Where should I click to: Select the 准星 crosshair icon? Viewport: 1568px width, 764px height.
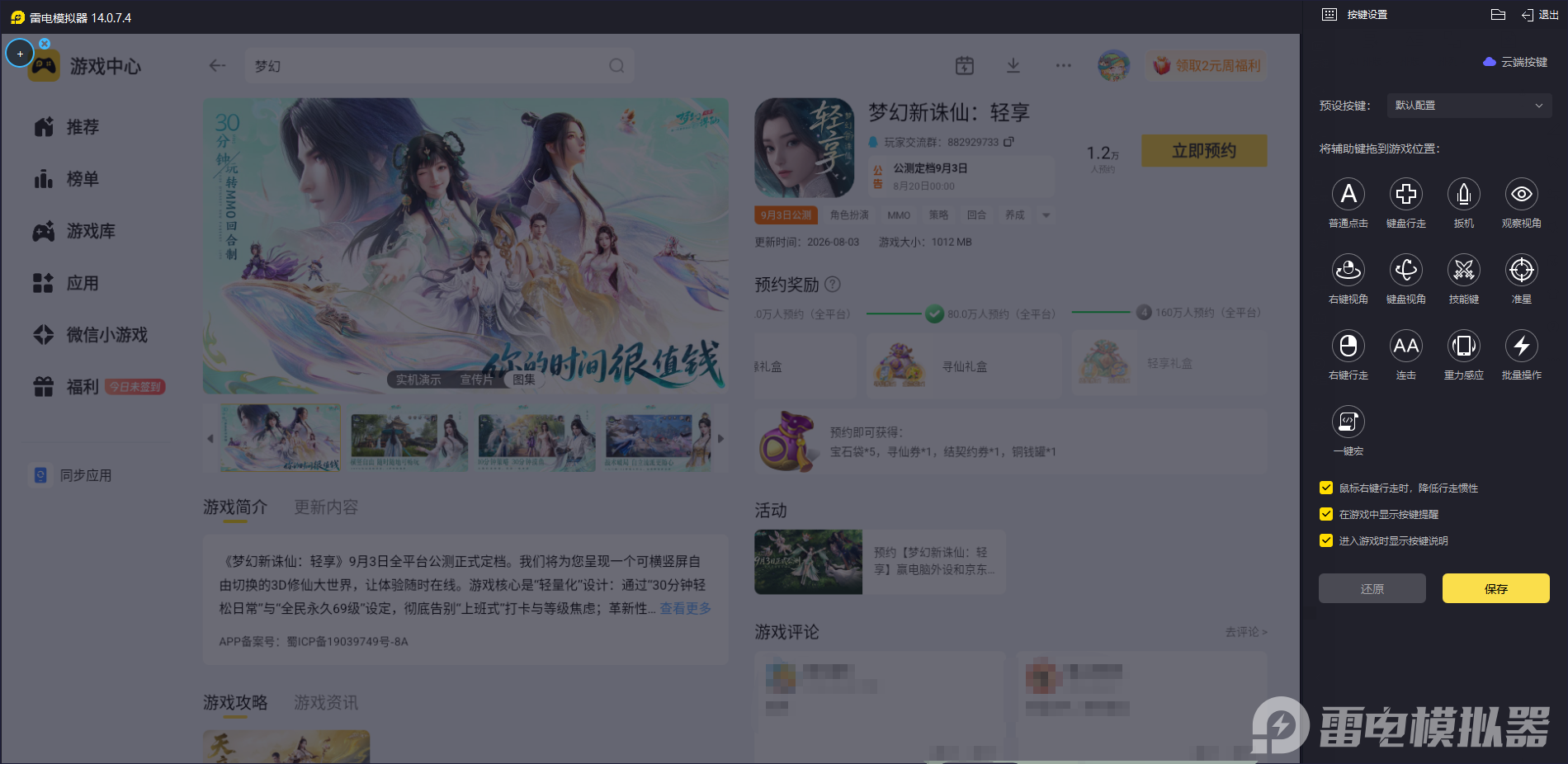1522,270
